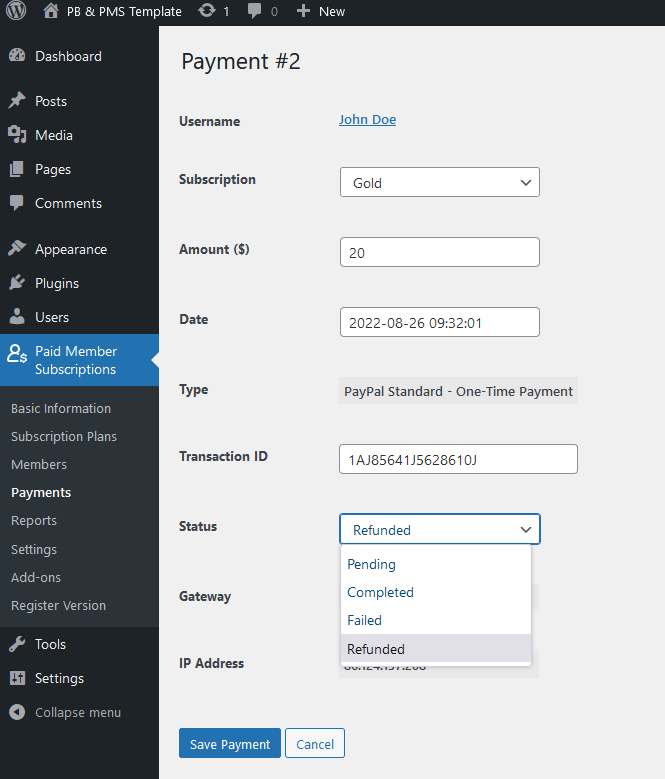665x779 pixels.
Task: Expand the Subscription Gold dropdown
Action: click(439, 183)
